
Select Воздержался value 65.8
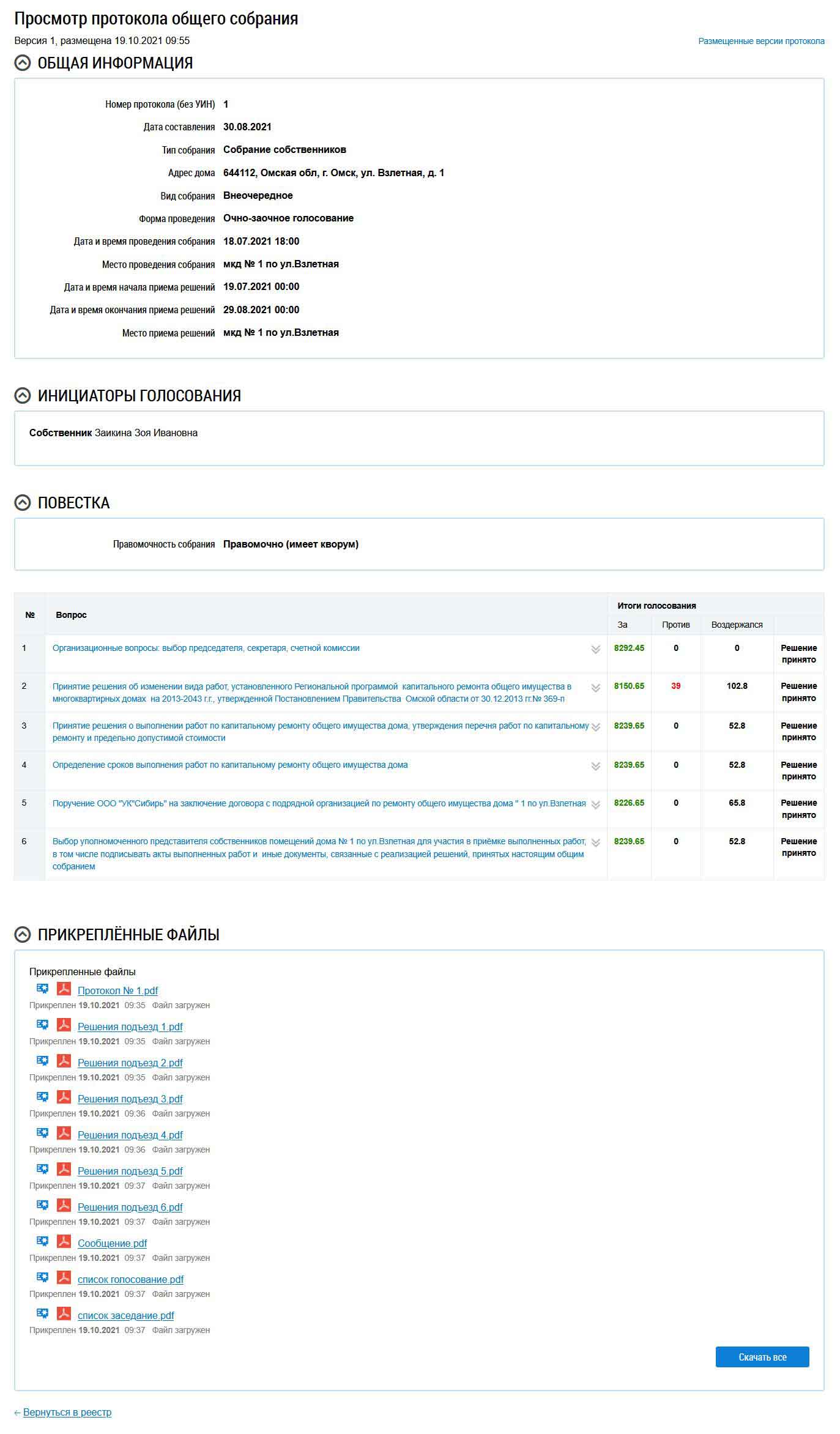click(737, 803)
